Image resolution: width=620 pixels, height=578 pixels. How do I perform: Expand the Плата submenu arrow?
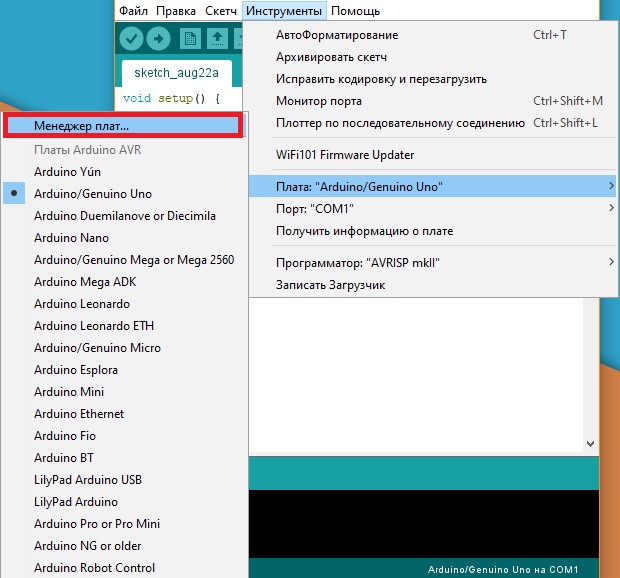611,186
